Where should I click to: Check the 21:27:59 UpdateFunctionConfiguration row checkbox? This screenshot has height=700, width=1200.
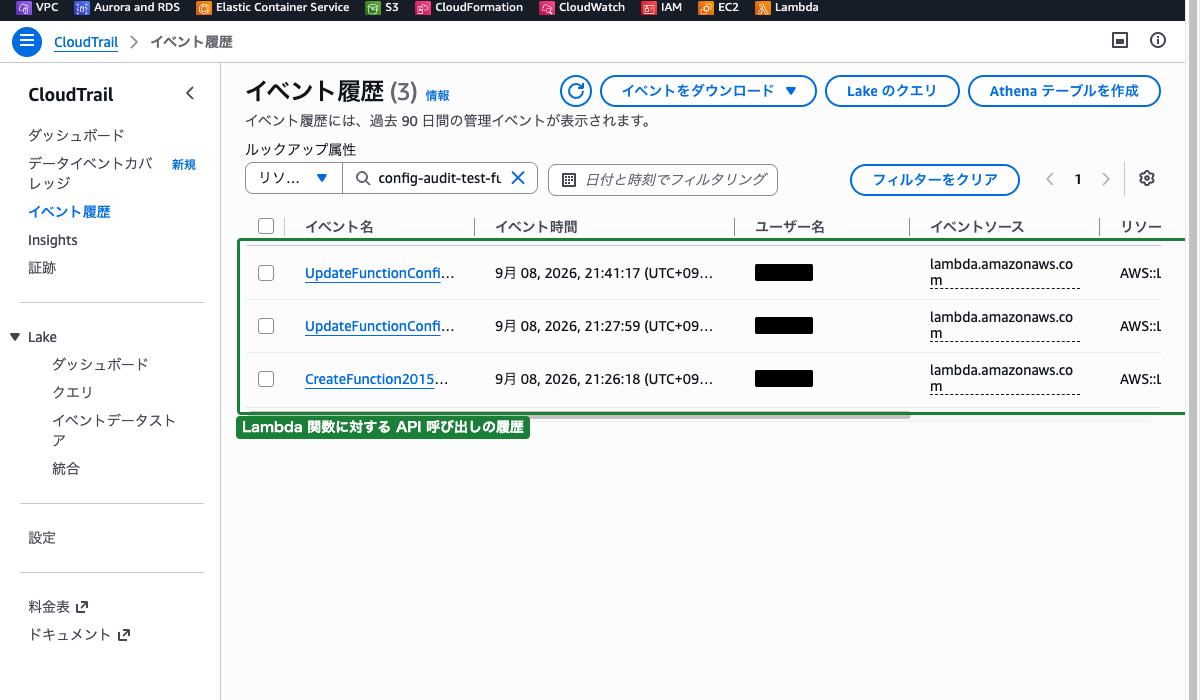pos(266,326)
